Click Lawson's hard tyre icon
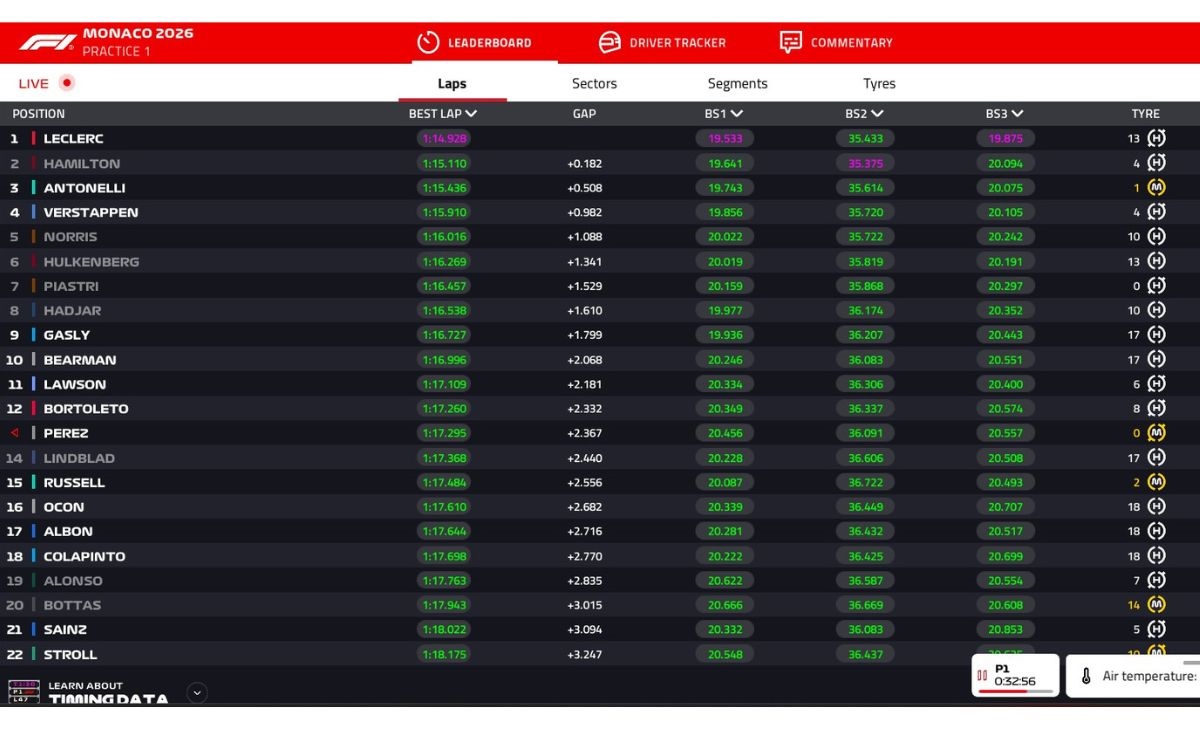Viewport: 1200px width, 729px height. coord(1157,384)
